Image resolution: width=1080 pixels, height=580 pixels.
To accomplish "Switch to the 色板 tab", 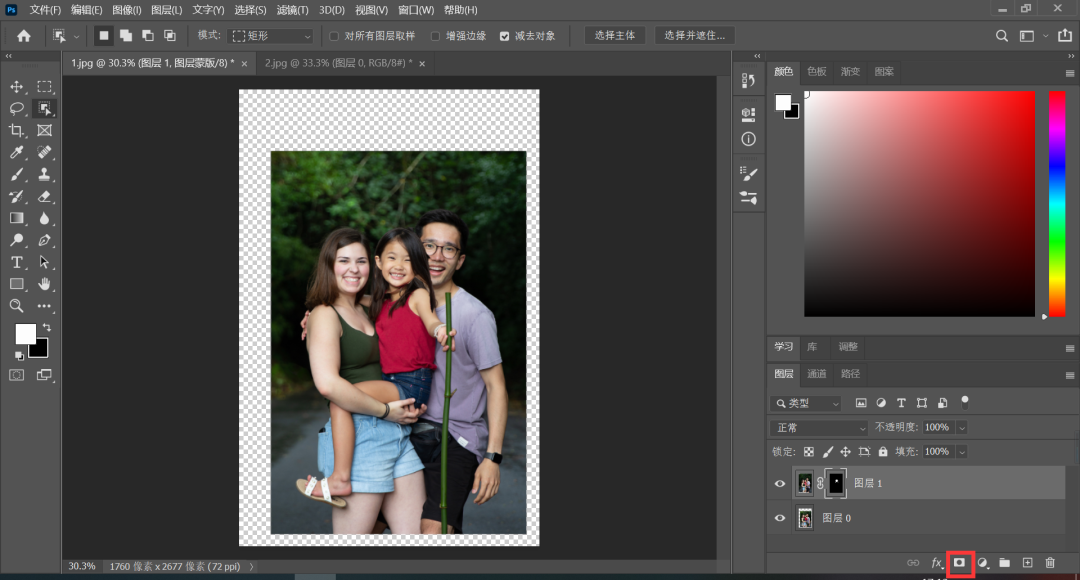I will tap(817, 72).
